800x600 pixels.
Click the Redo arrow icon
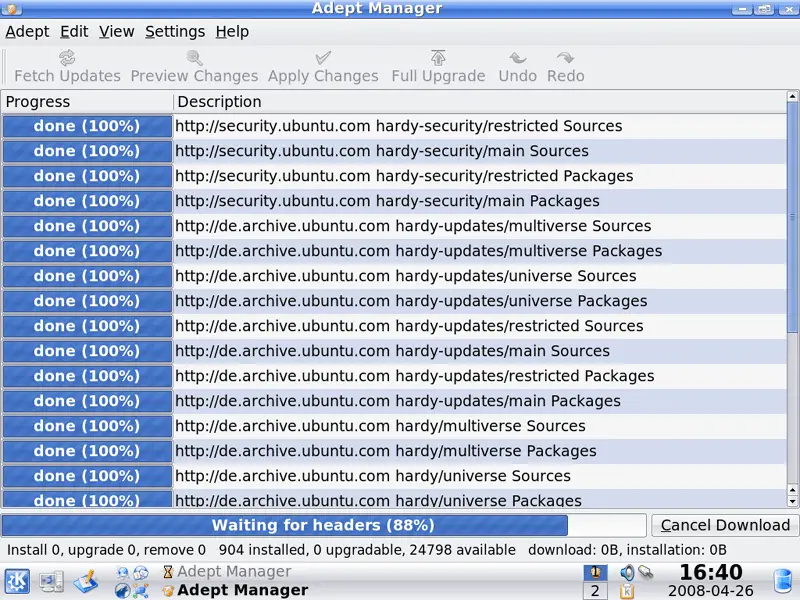pyautogui.click(x=565, y=58)
